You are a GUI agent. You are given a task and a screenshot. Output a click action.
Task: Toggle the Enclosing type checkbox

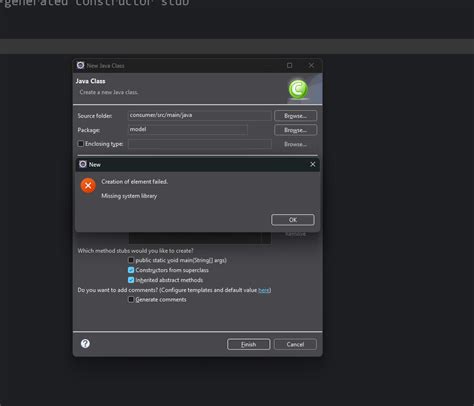(x=81, y=144)
